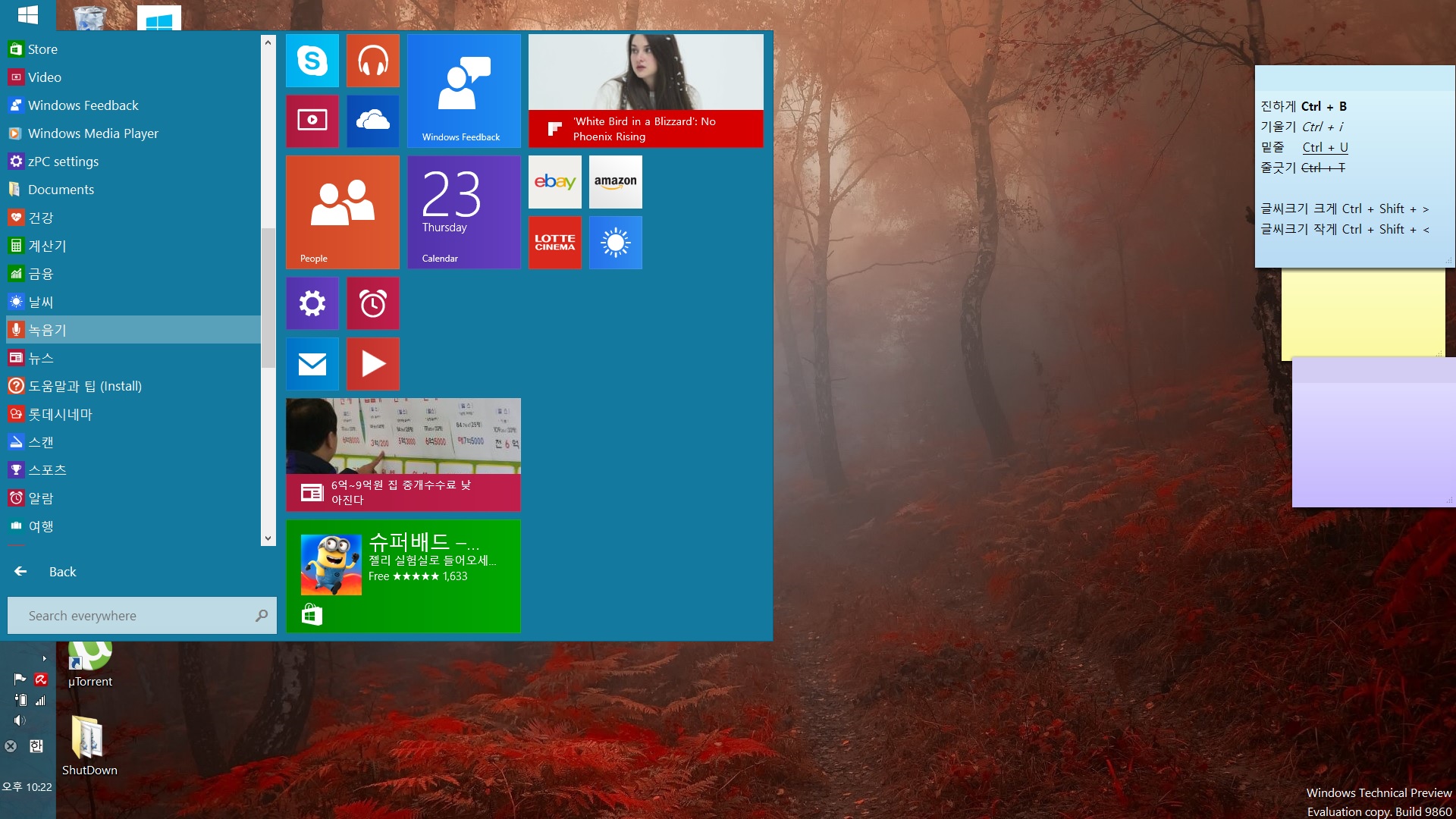Open the 날씨 weather entry
The width and height of the screenshot is (1456, 819).
click(133, 302)
